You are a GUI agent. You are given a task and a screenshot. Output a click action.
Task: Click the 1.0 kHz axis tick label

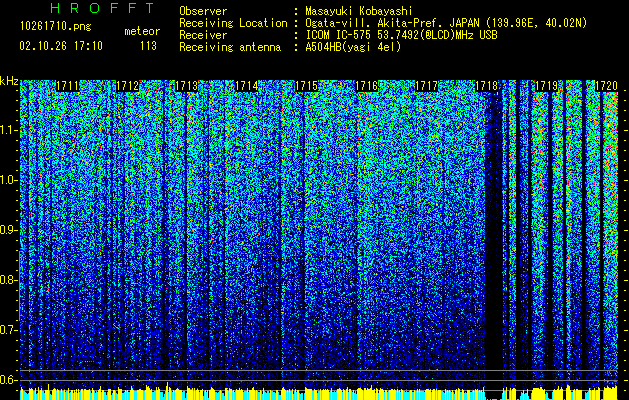pyautogui.click(x=9, y=180)
